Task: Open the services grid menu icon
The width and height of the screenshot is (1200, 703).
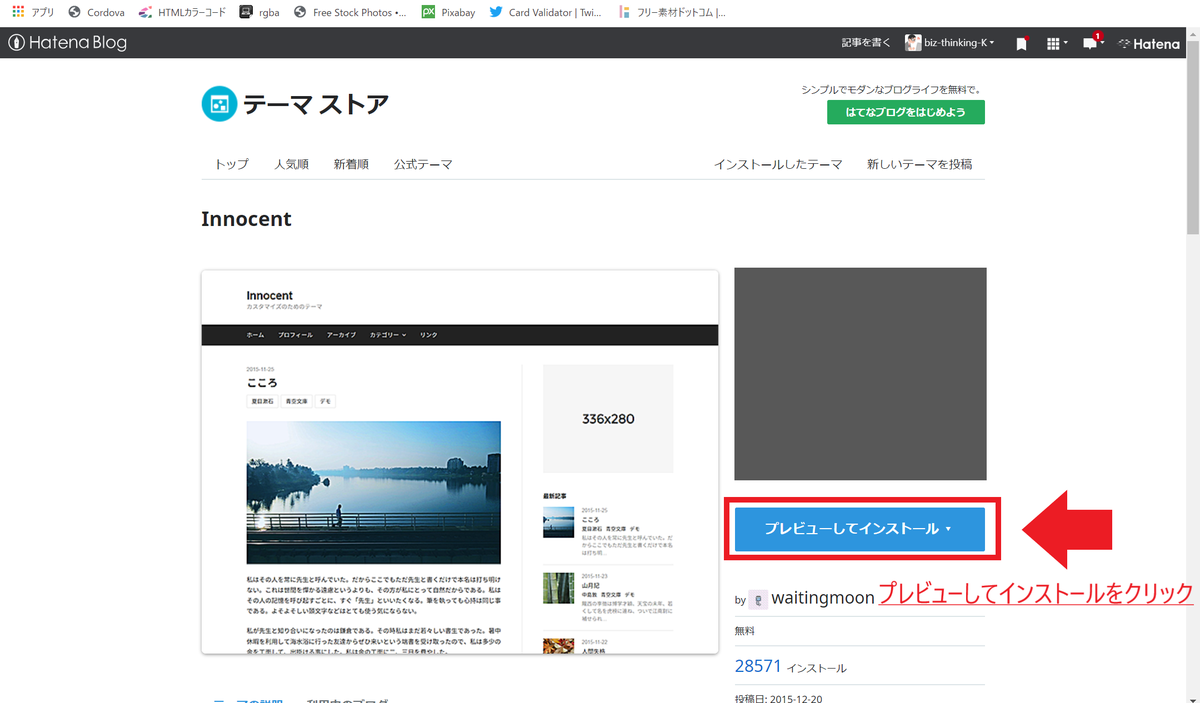Action: pos(1056,44)
